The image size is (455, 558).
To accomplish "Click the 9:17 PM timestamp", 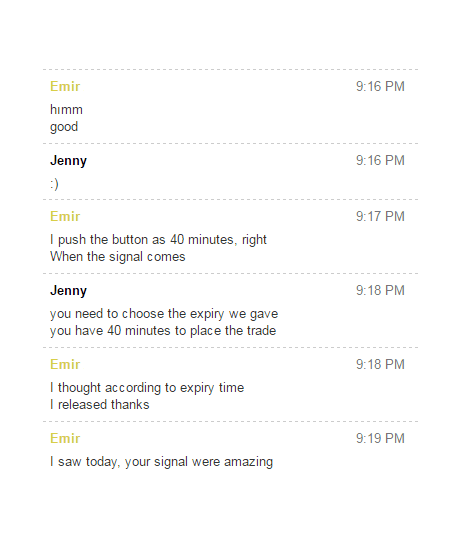I will tap(380, 216).
